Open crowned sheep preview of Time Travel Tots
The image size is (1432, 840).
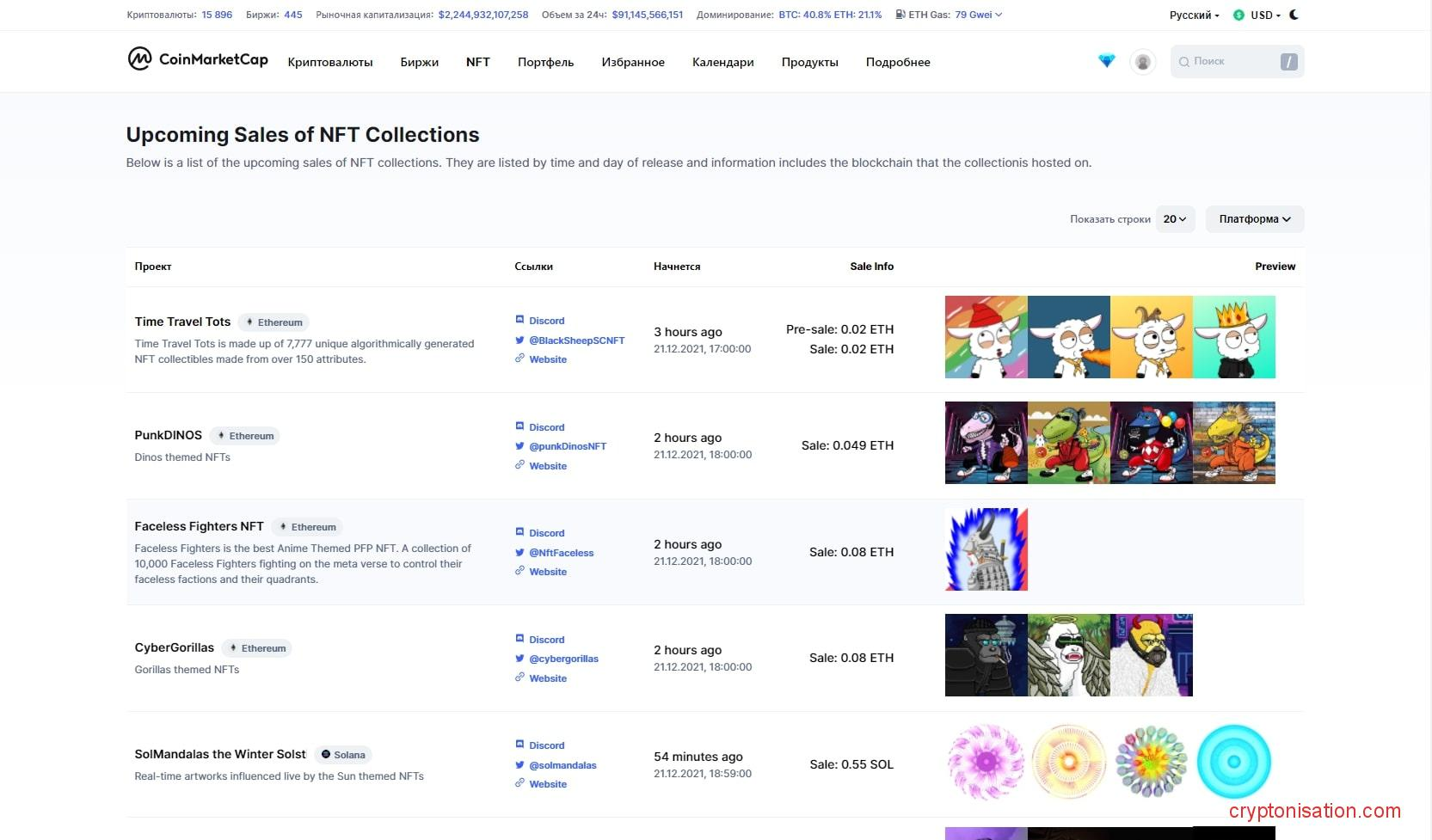tap(1233, 337)
